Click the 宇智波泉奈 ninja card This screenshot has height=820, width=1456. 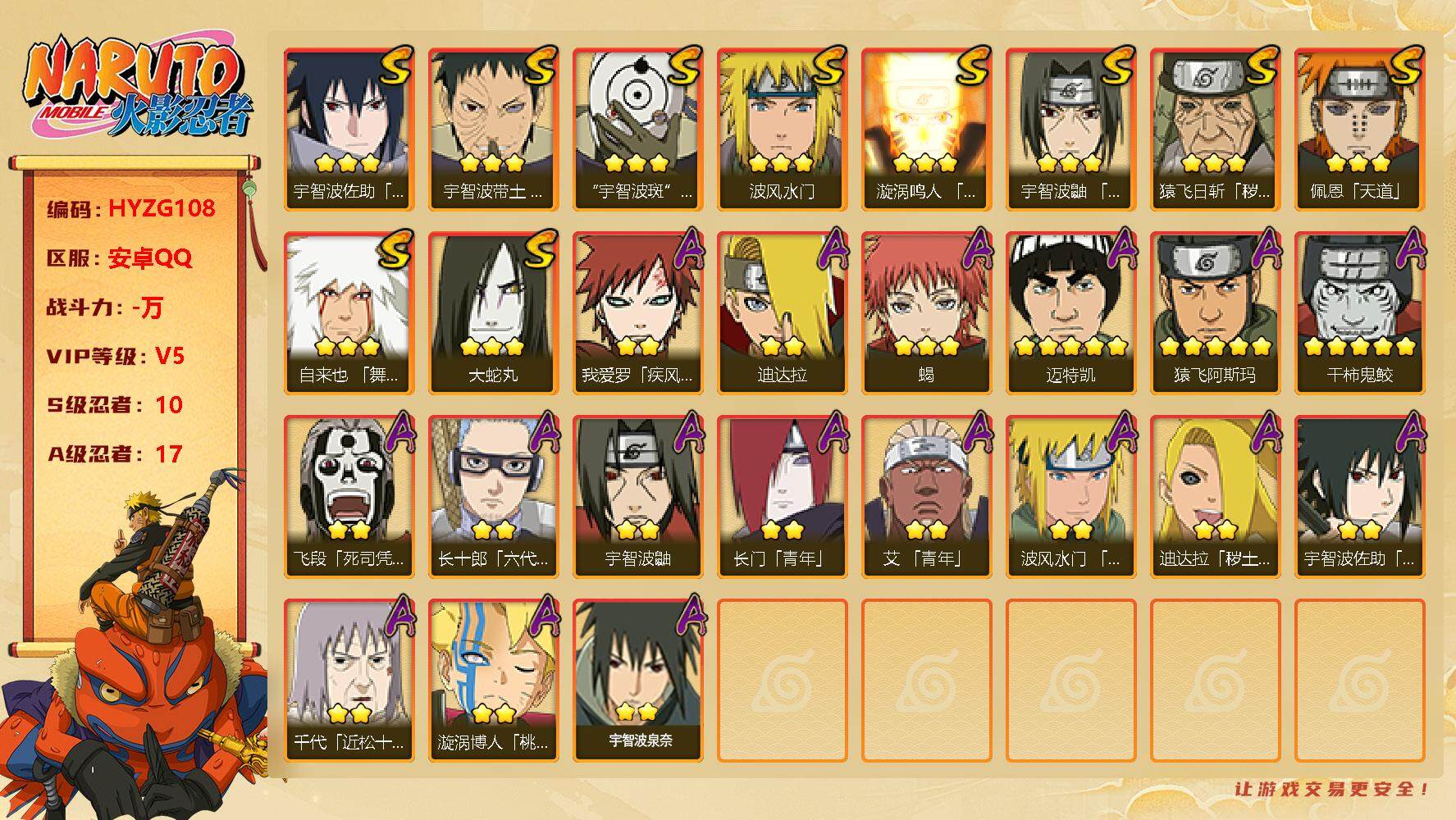pyautogui.click(x=637, y=681)
